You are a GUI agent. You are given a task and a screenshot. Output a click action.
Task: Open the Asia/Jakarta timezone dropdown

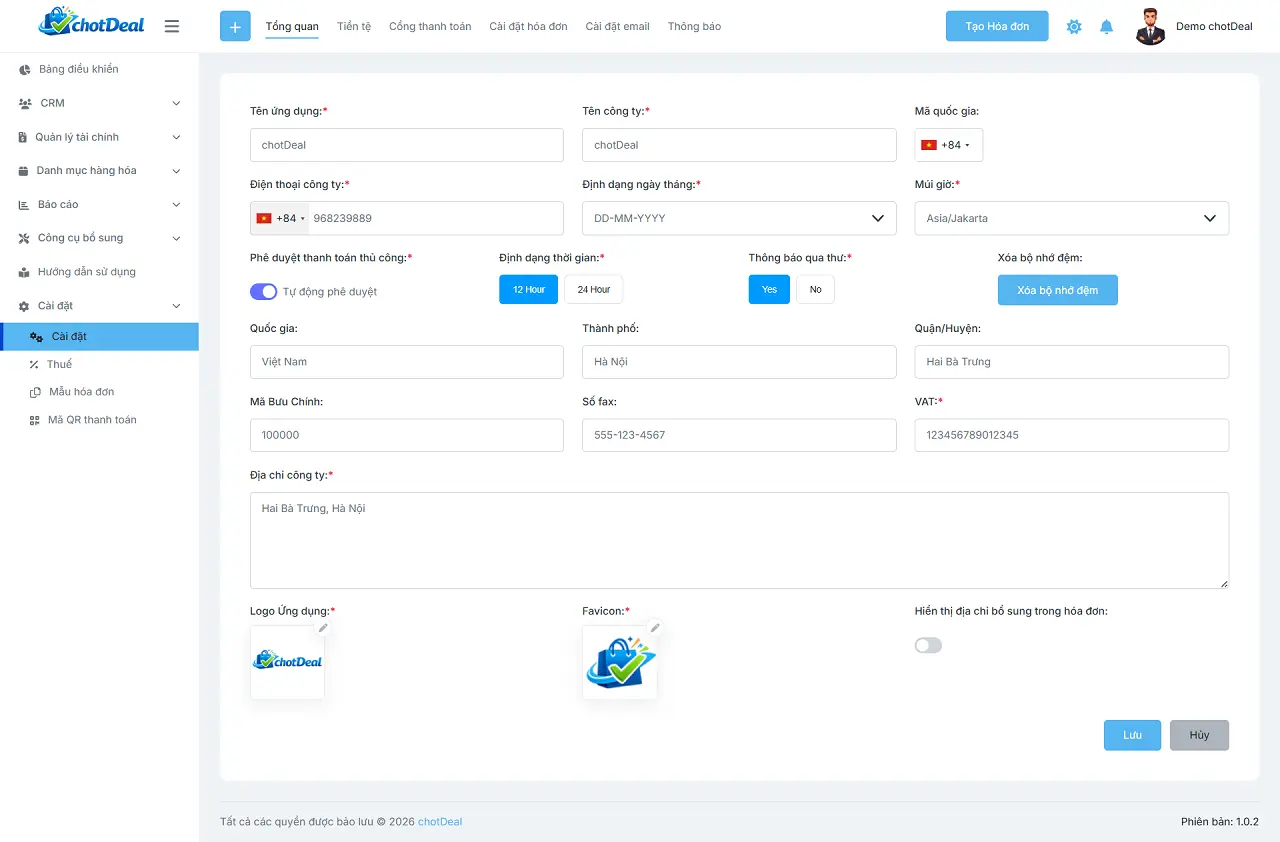click(x=1071, y=218)
